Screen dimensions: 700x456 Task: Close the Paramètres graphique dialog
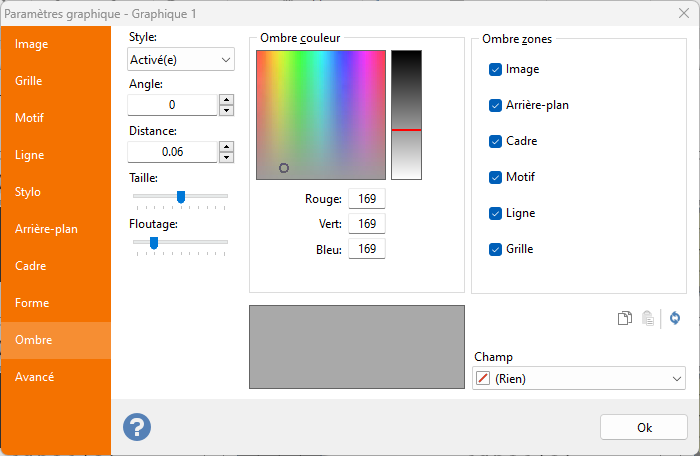[674, 12]
